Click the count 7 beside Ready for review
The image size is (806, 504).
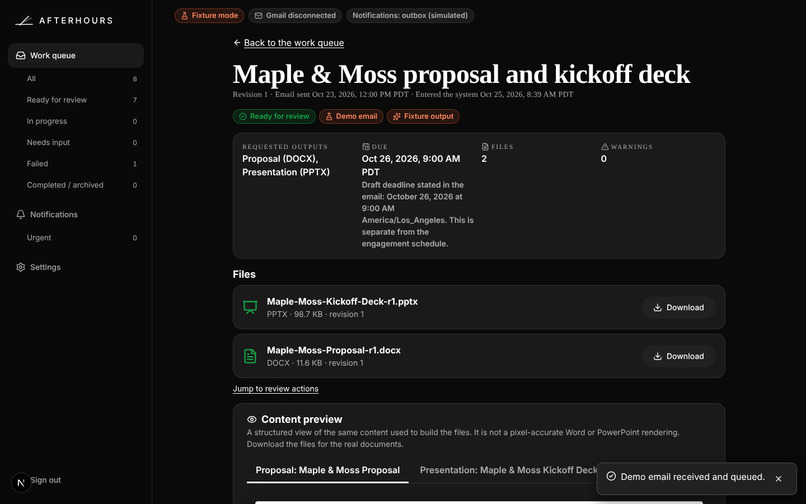pos(135,100)
